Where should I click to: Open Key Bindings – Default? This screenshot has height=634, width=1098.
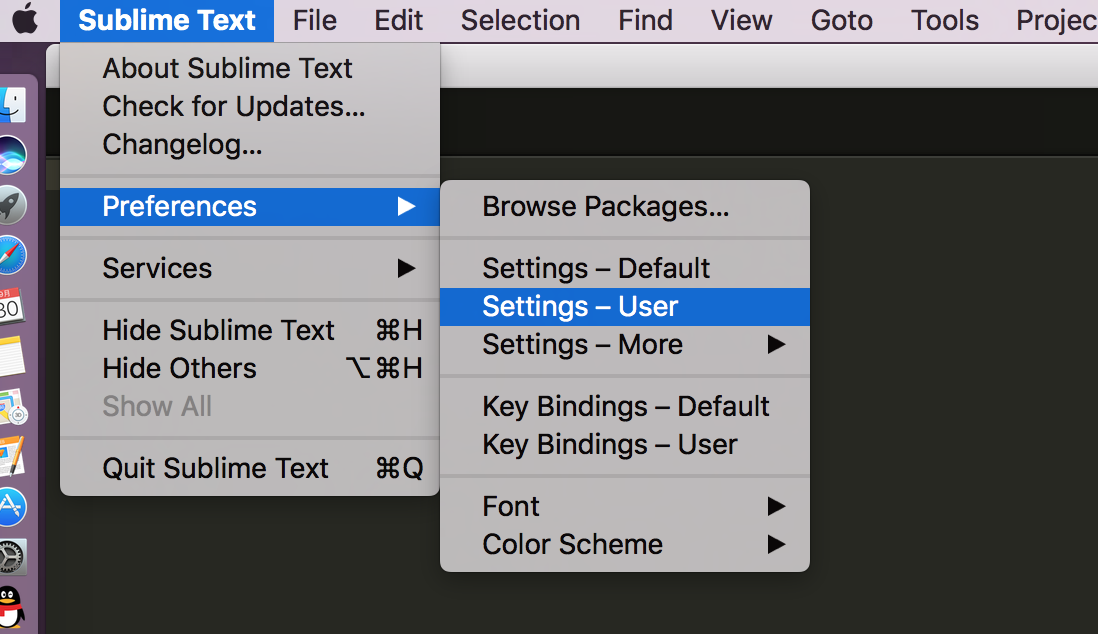[x=625, y=407]
